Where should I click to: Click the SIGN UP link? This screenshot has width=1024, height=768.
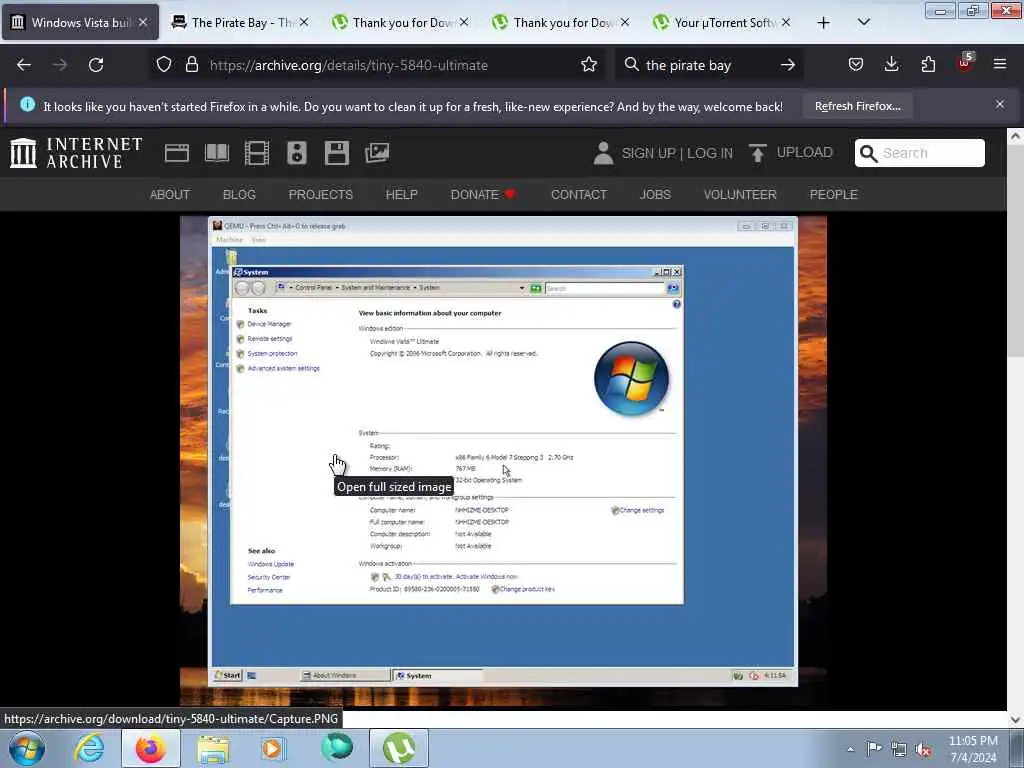point(648,153)
